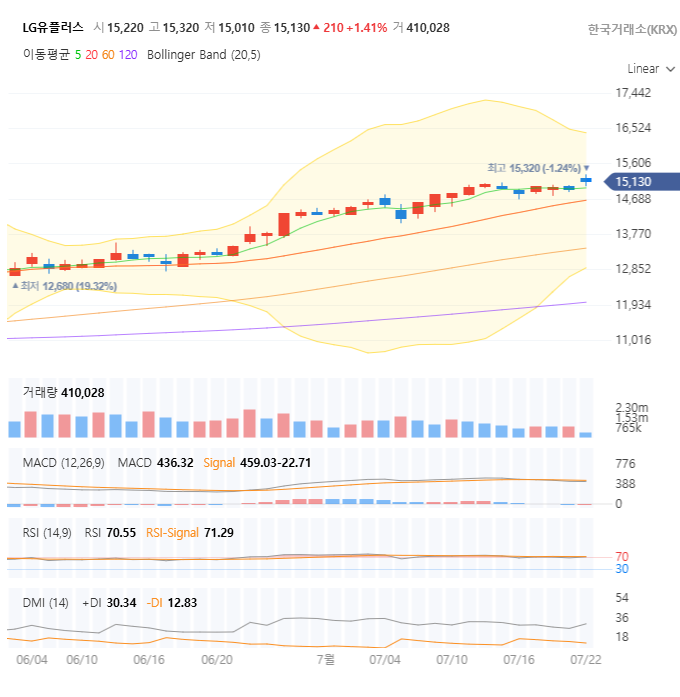Click the 7월 month label on axis
The height and width of the screenshot is (697, 680).
pyautogui.click(x=326, y=659)
